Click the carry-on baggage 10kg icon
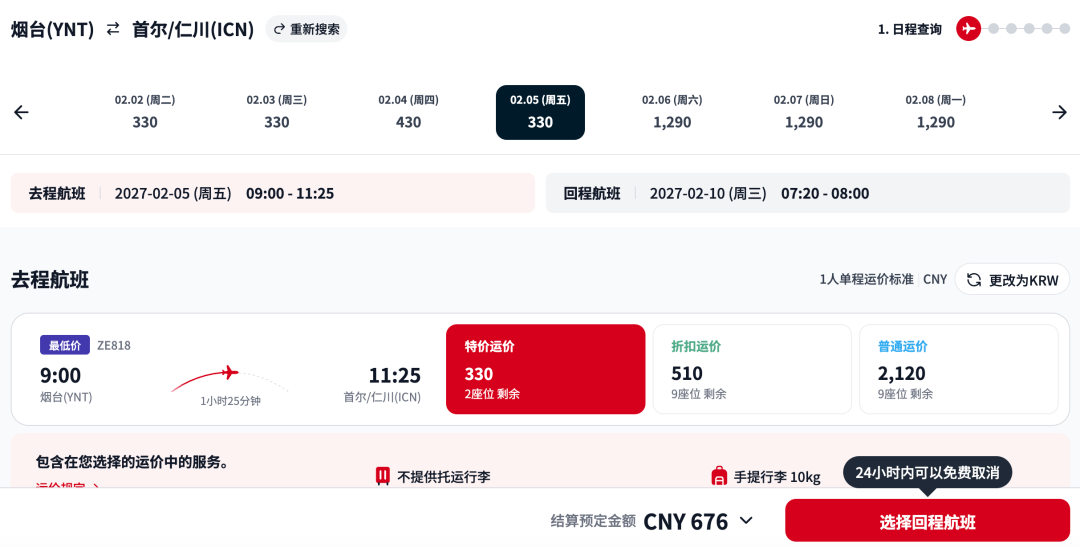This screenshot has height=547, width=1080. coord(718,476)
